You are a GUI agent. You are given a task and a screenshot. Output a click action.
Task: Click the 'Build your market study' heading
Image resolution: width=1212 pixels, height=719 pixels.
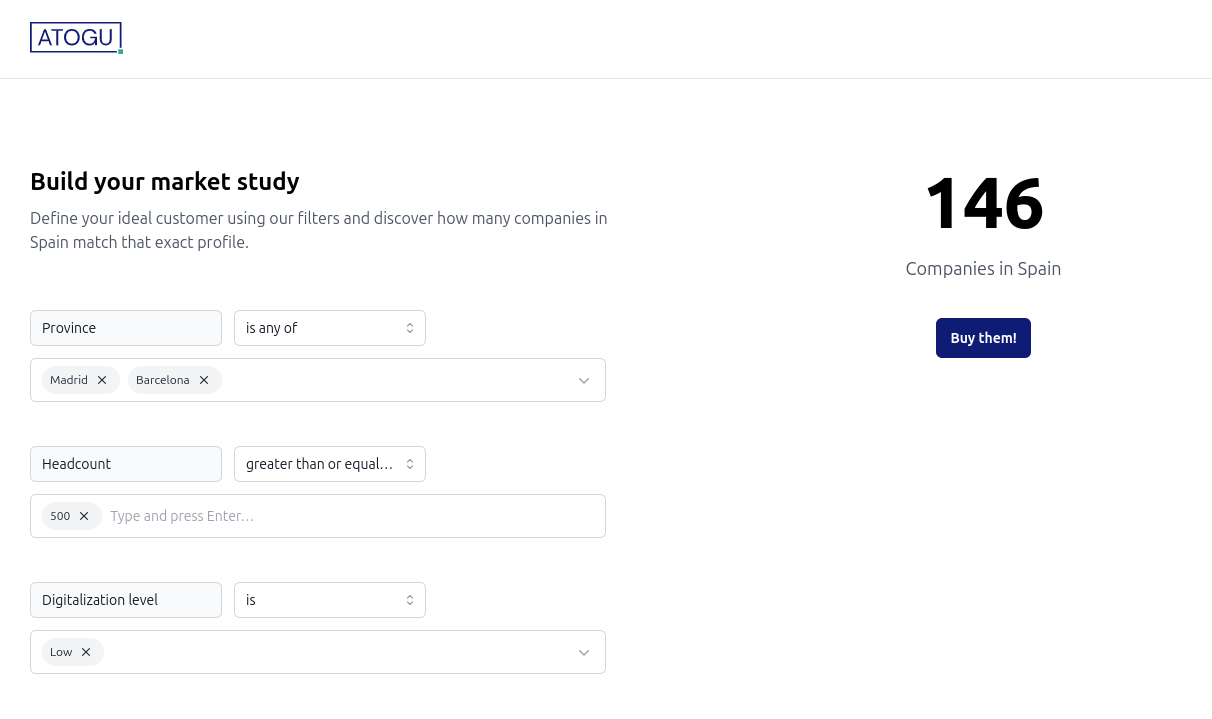coord(165,181)
